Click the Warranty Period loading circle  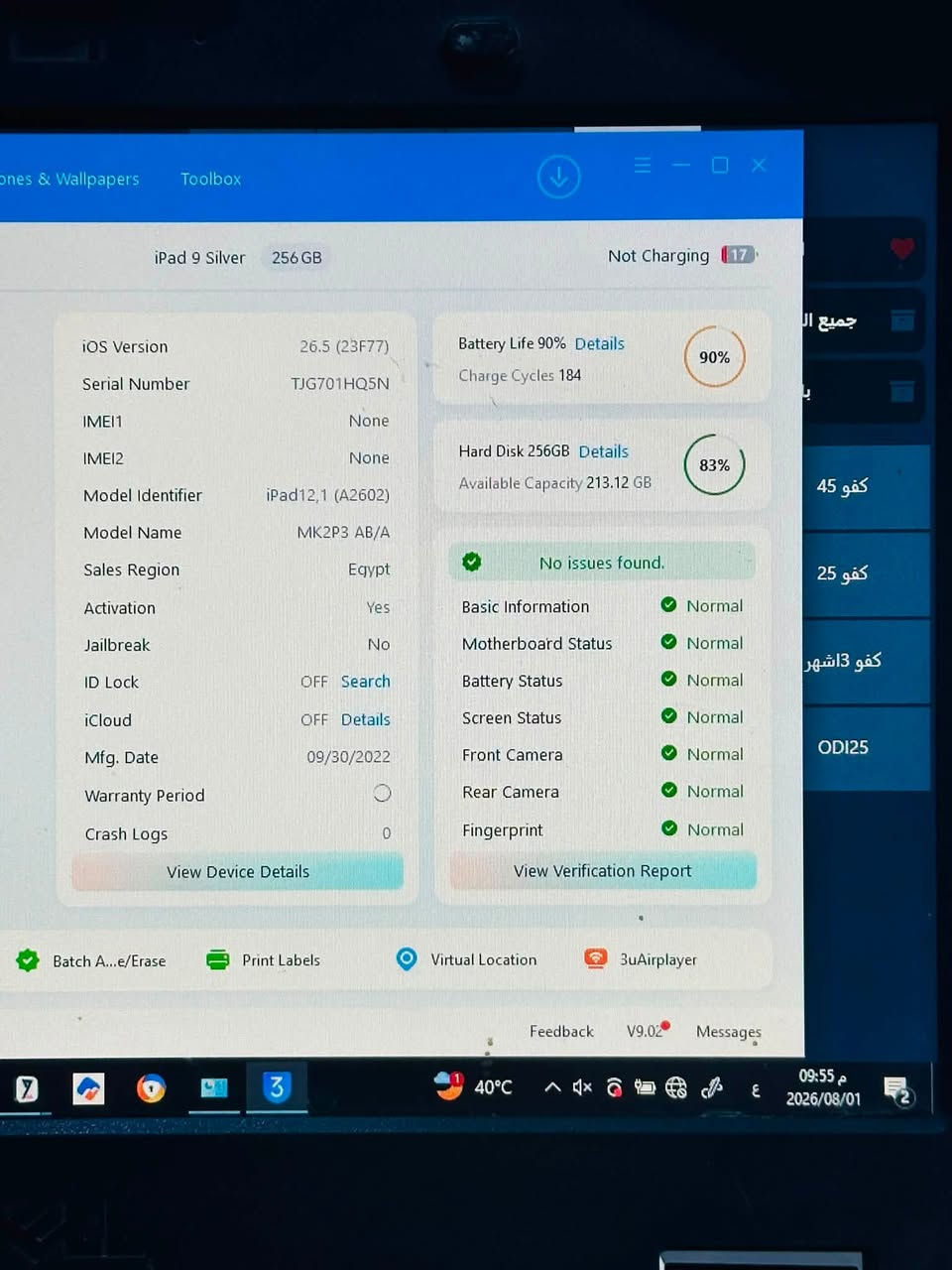point(382,793)
